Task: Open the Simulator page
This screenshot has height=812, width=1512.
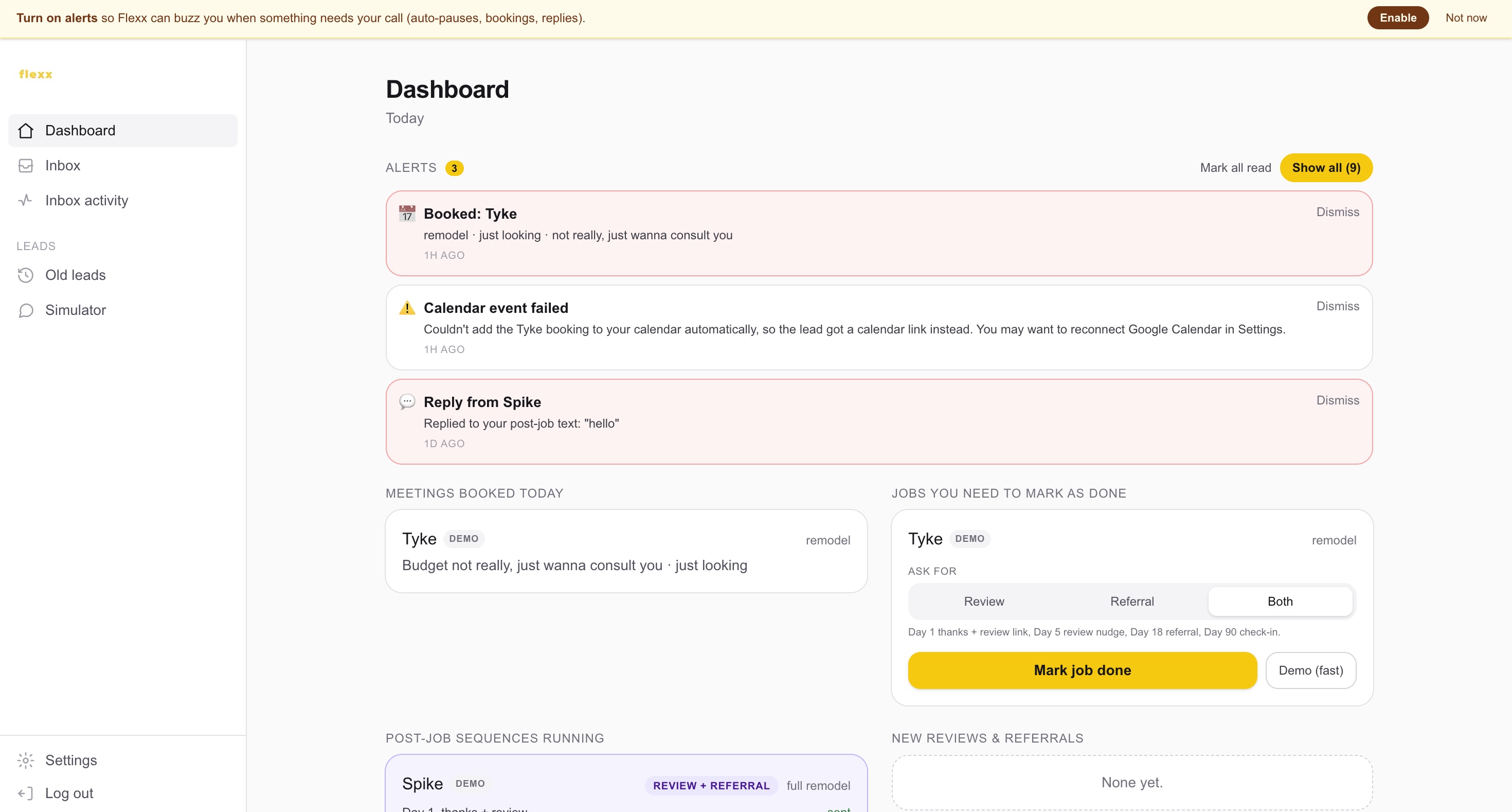Action: (x=123, y=310)
